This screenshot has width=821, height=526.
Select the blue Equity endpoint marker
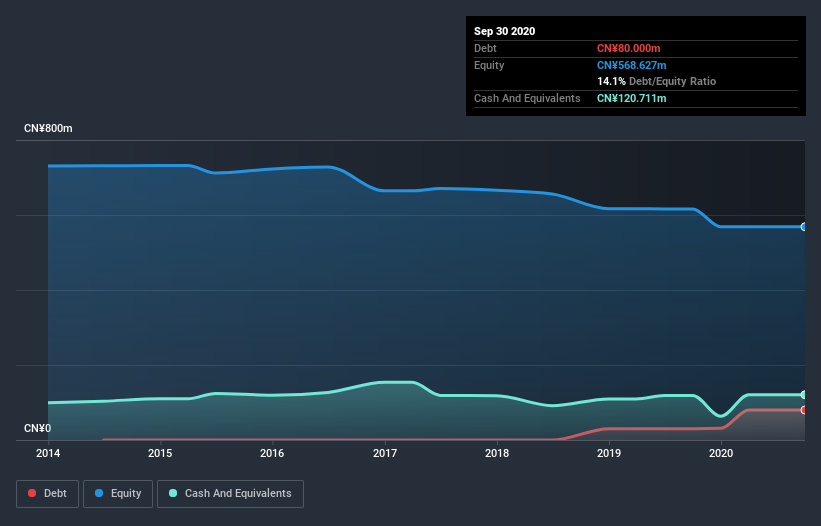tap(804, 227)
